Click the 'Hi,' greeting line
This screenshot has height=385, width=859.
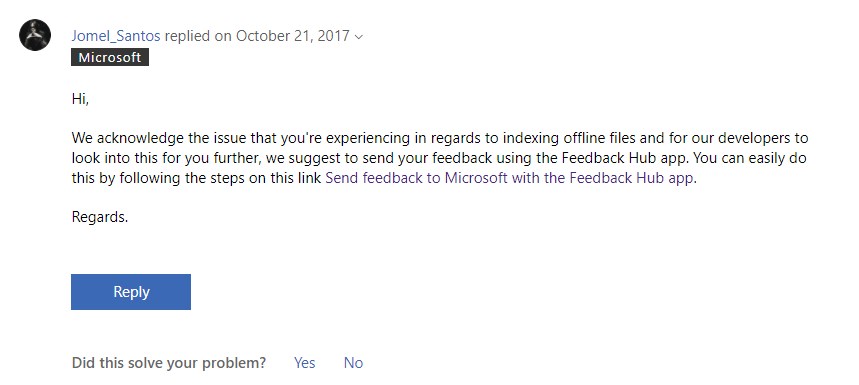[x=80, y=99]
